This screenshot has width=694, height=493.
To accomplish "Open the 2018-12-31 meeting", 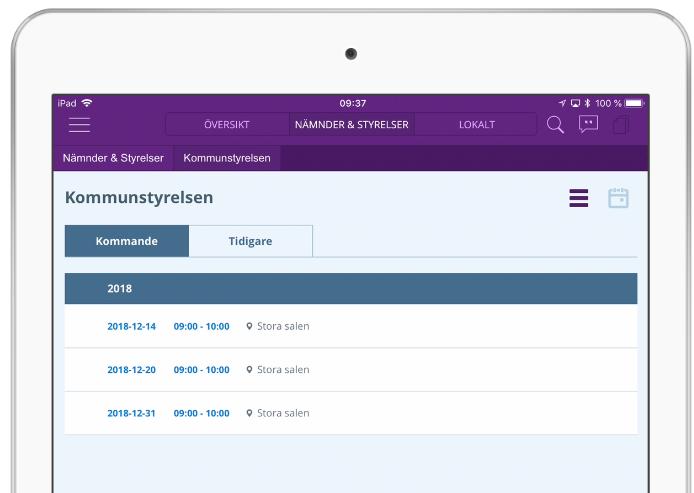I will pos(351,413).
